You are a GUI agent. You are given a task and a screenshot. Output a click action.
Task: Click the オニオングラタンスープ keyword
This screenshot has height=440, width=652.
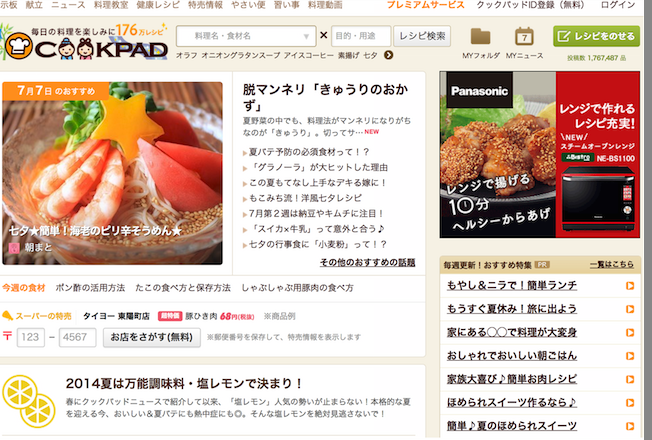[x=241, y=55]
